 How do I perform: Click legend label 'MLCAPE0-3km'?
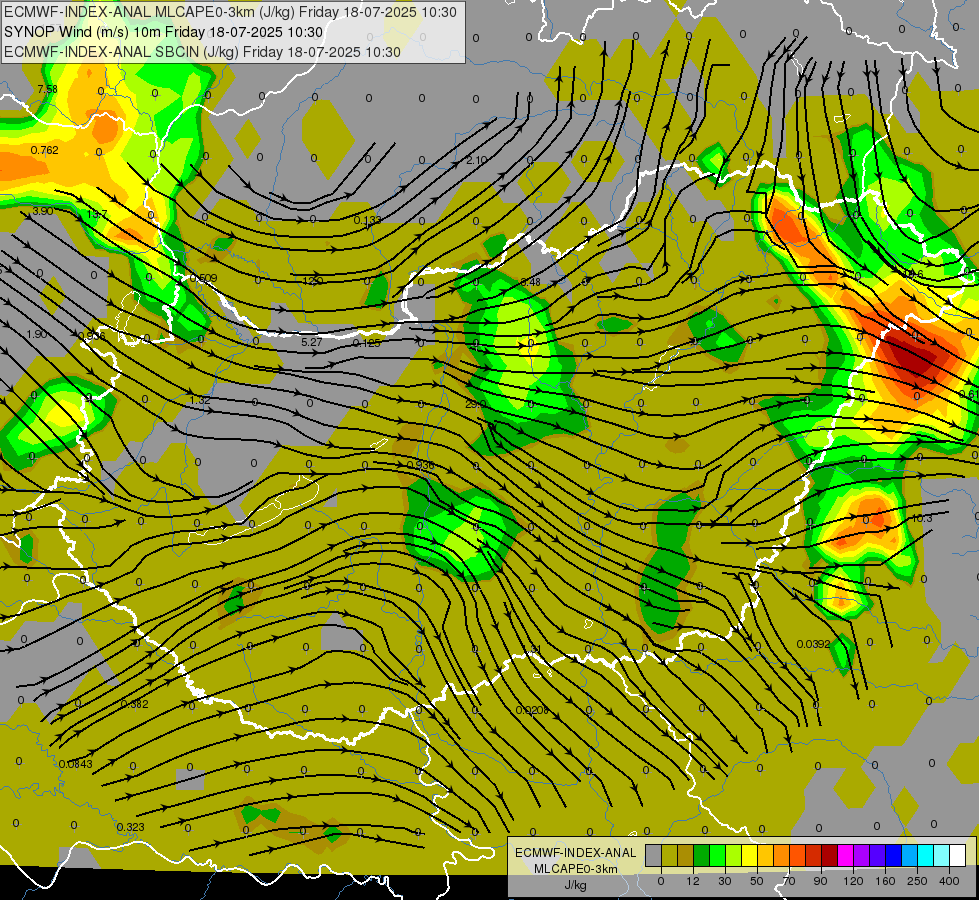pos(575,869)
